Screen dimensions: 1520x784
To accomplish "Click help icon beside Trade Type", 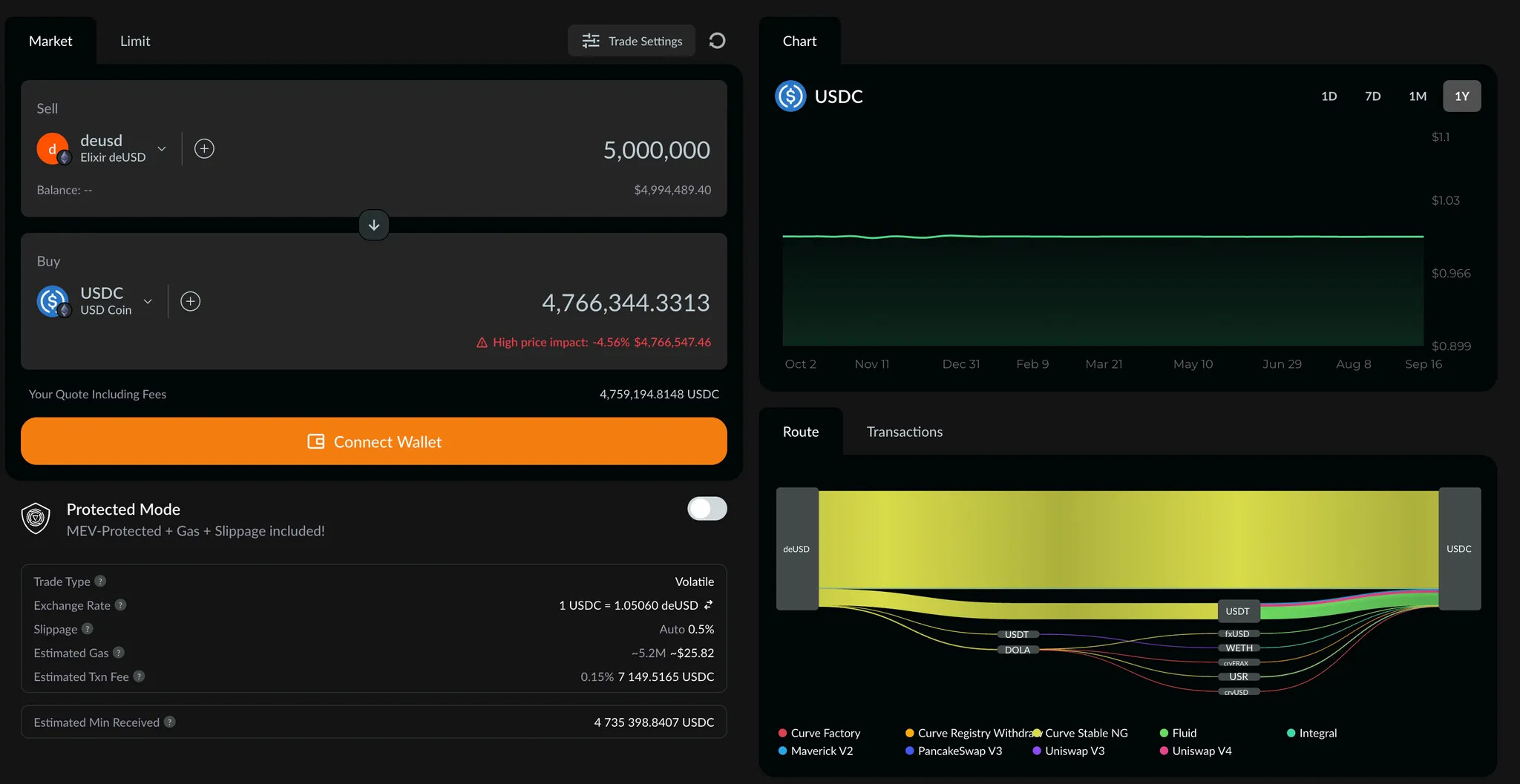I will point(100,582).
